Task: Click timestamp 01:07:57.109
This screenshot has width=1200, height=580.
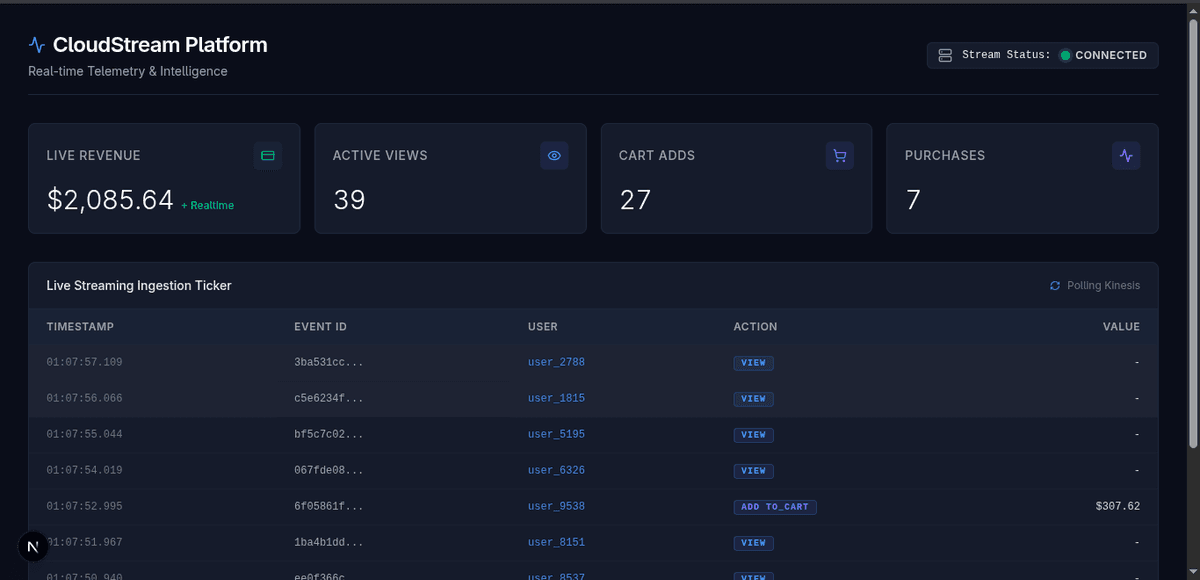Action: pyautogui.click(x=84, y=362)
